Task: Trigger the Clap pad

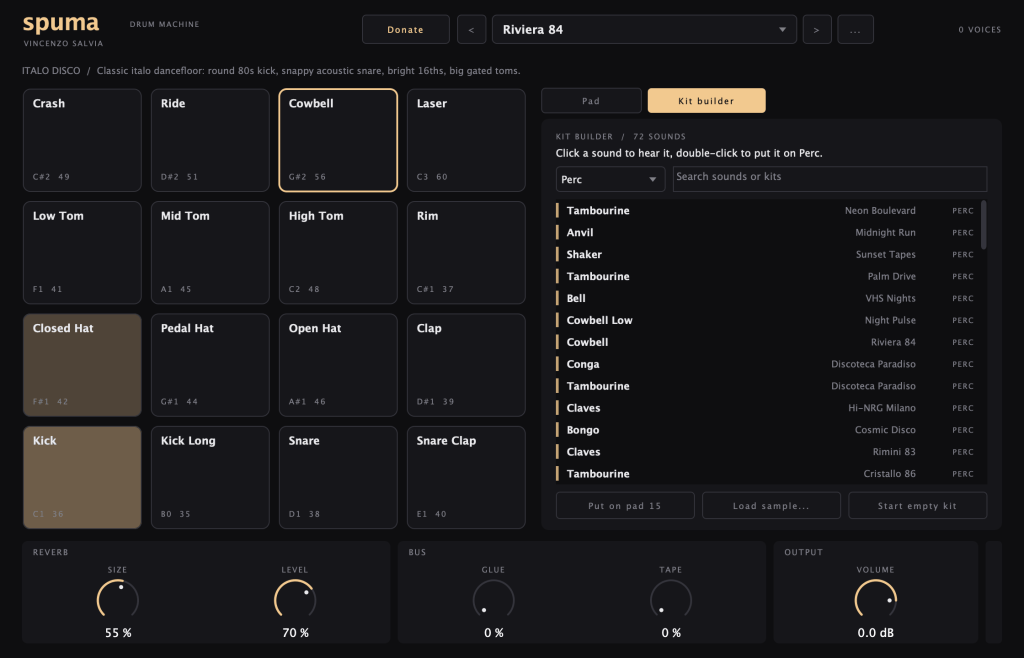Action: (466, 365)
